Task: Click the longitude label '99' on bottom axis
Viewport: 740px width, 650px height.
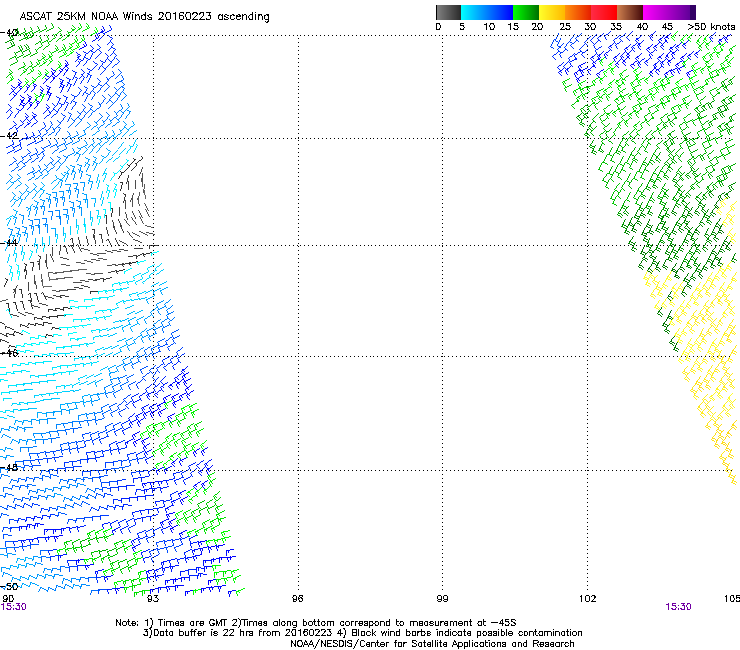Action: 442,599
